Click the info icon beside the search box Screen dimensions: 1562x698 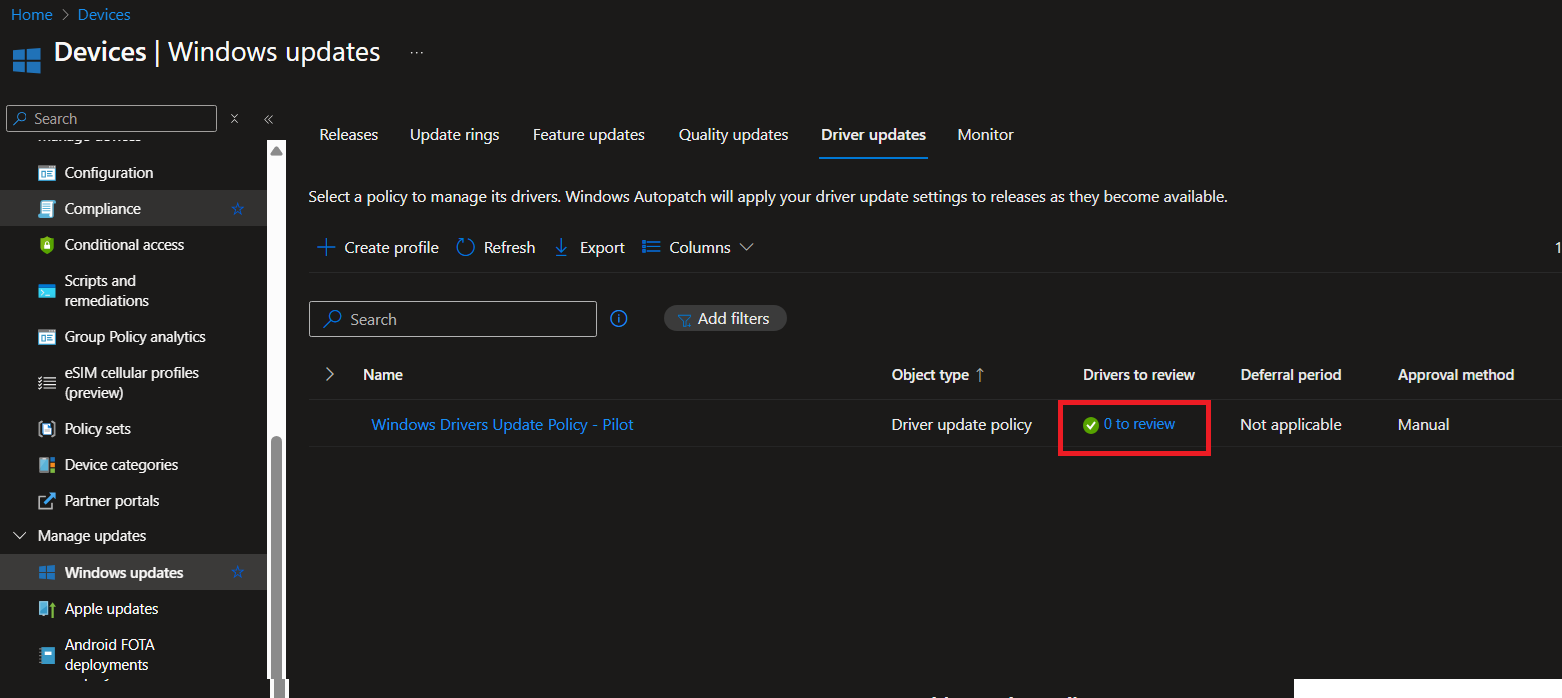click(x=618, y=318)
